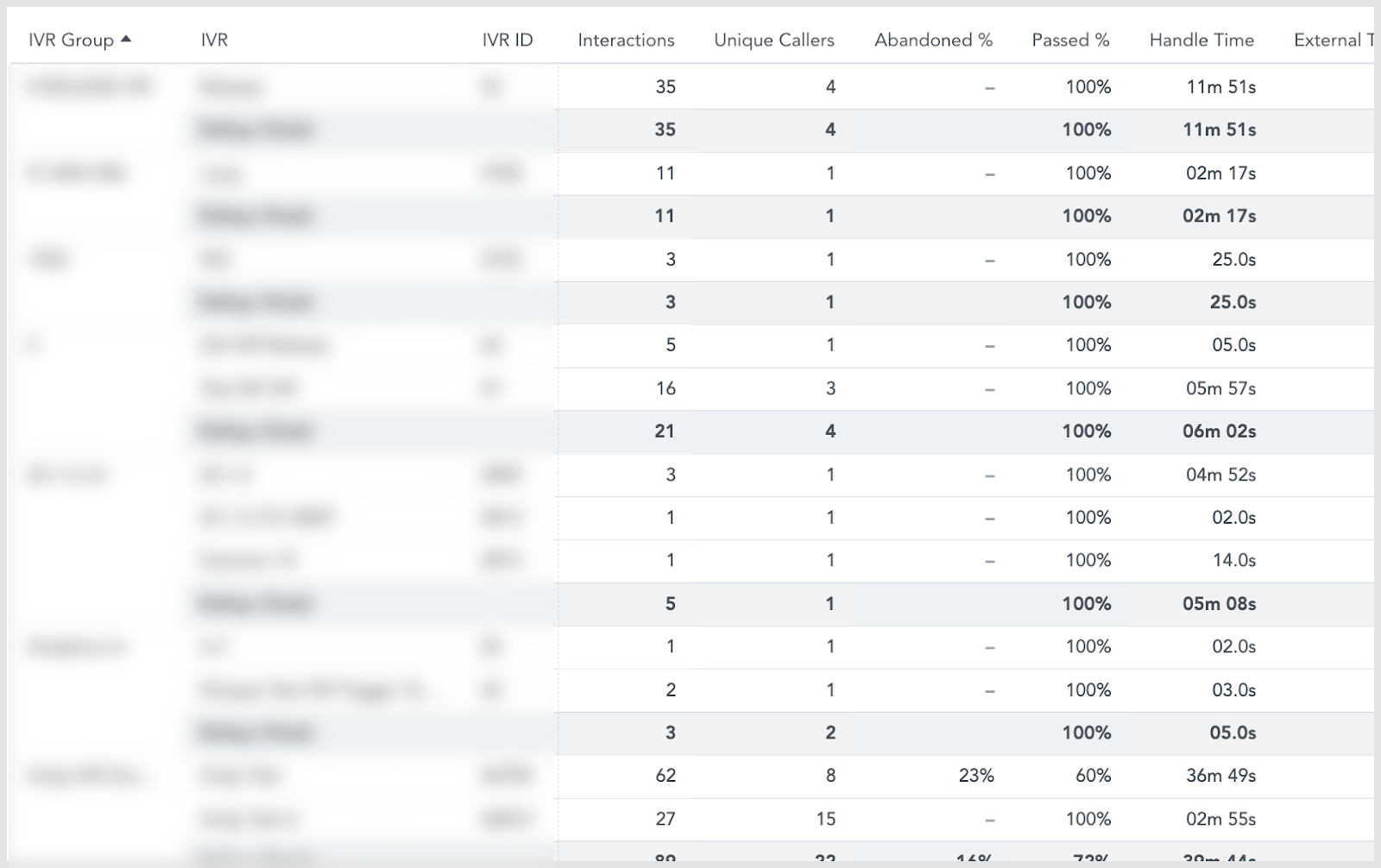Select the 36m 49s handle time cell
The image size is (1381, 868).
pyautogui.click(x=1220, y=776)
